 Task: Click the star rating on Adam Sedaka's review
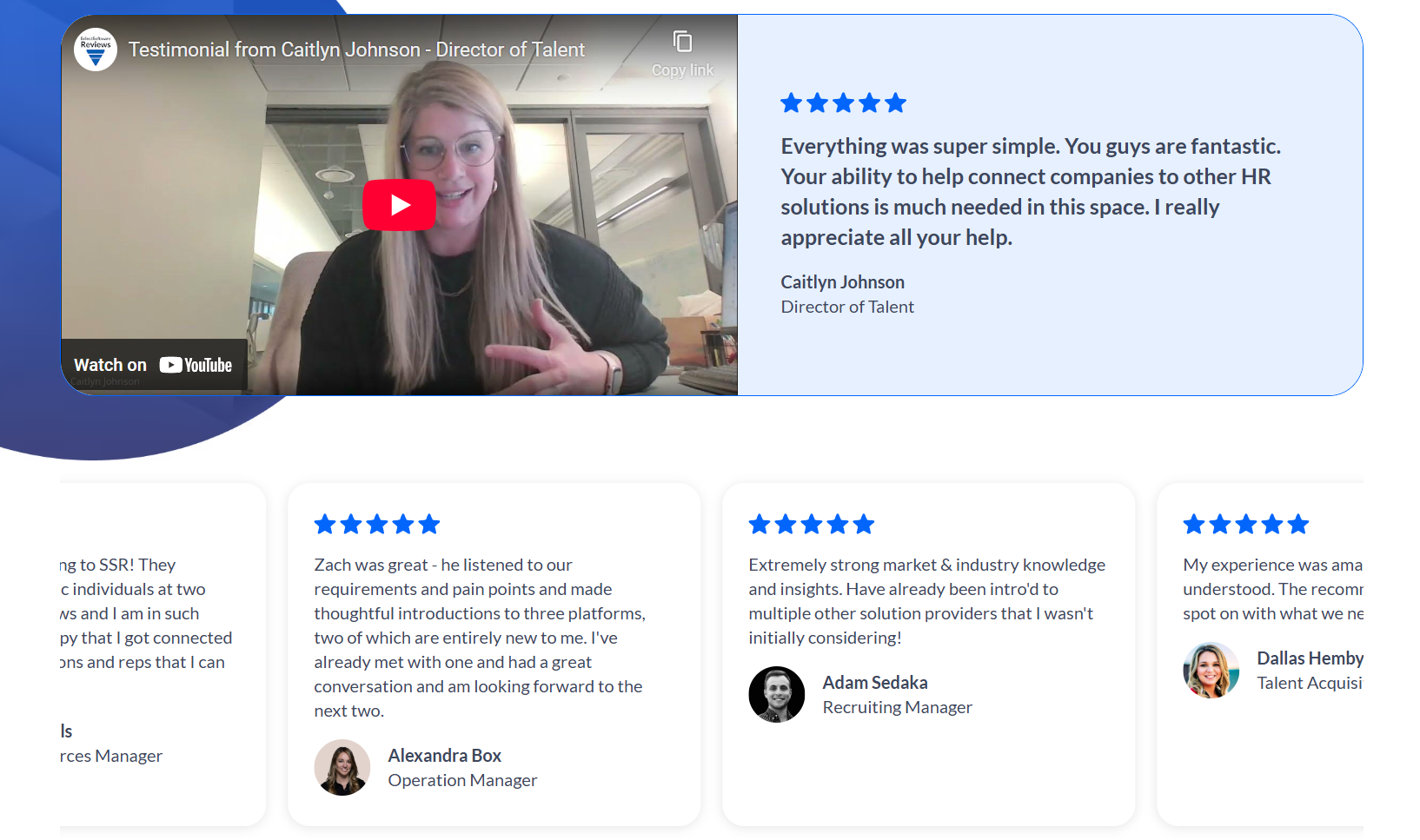point(812,524)
